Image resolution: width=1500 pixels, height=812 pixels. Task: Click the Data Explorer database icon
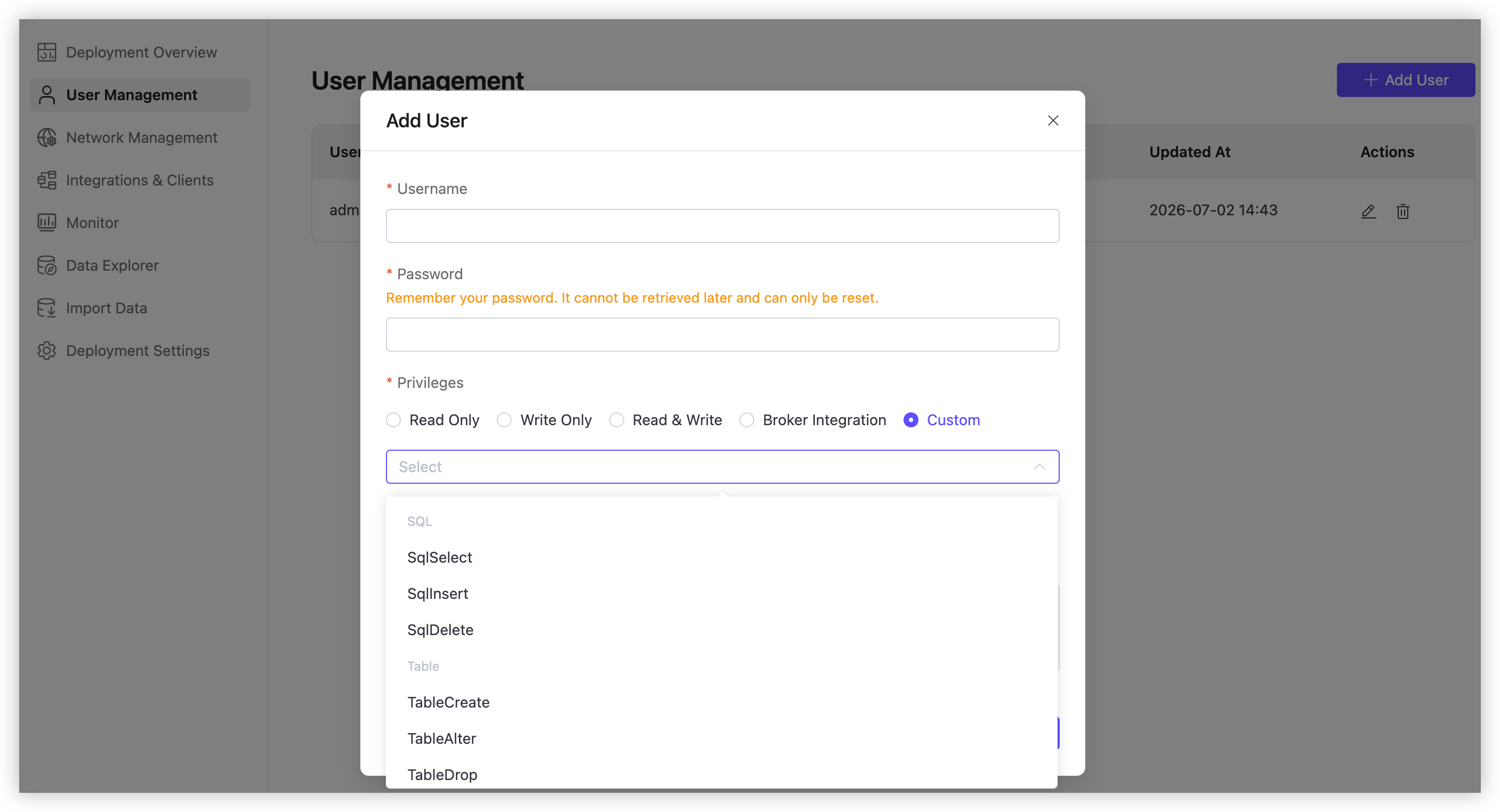coord(46,265)
